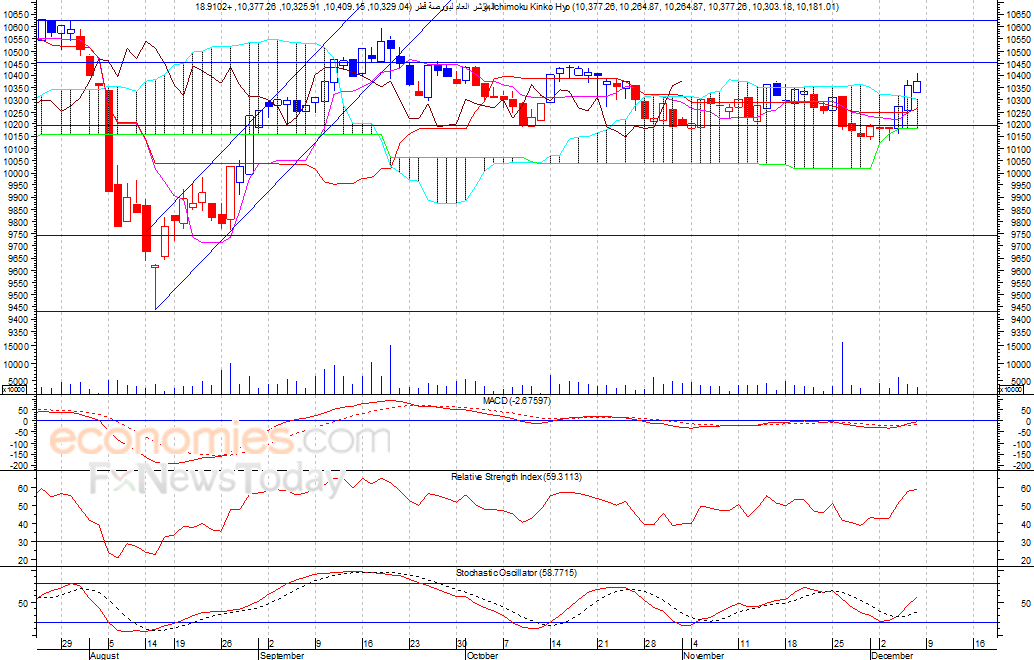The image size is (1034, 660).
Task: Click the August month label
Action: pyautogui.click(x=104, y=655)
